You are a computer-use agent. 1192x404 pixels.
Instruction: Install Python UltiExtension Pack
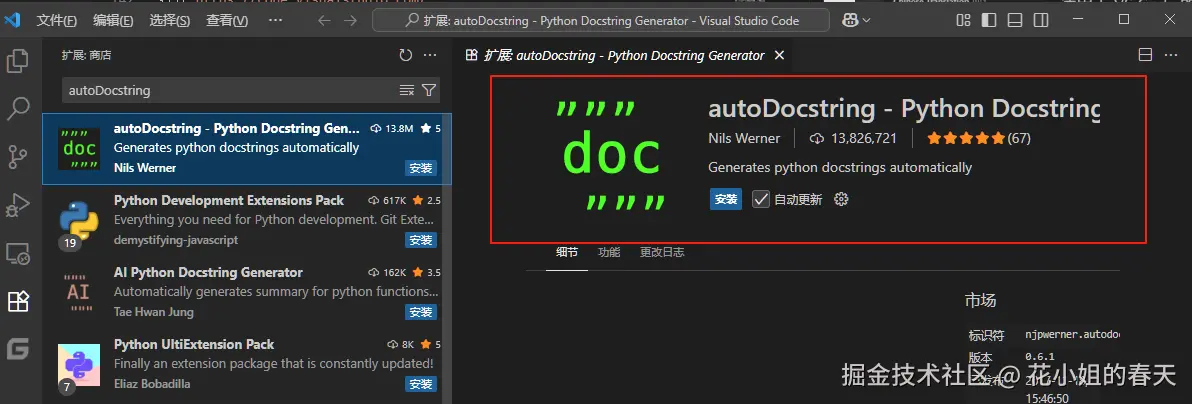click(421, 383)
